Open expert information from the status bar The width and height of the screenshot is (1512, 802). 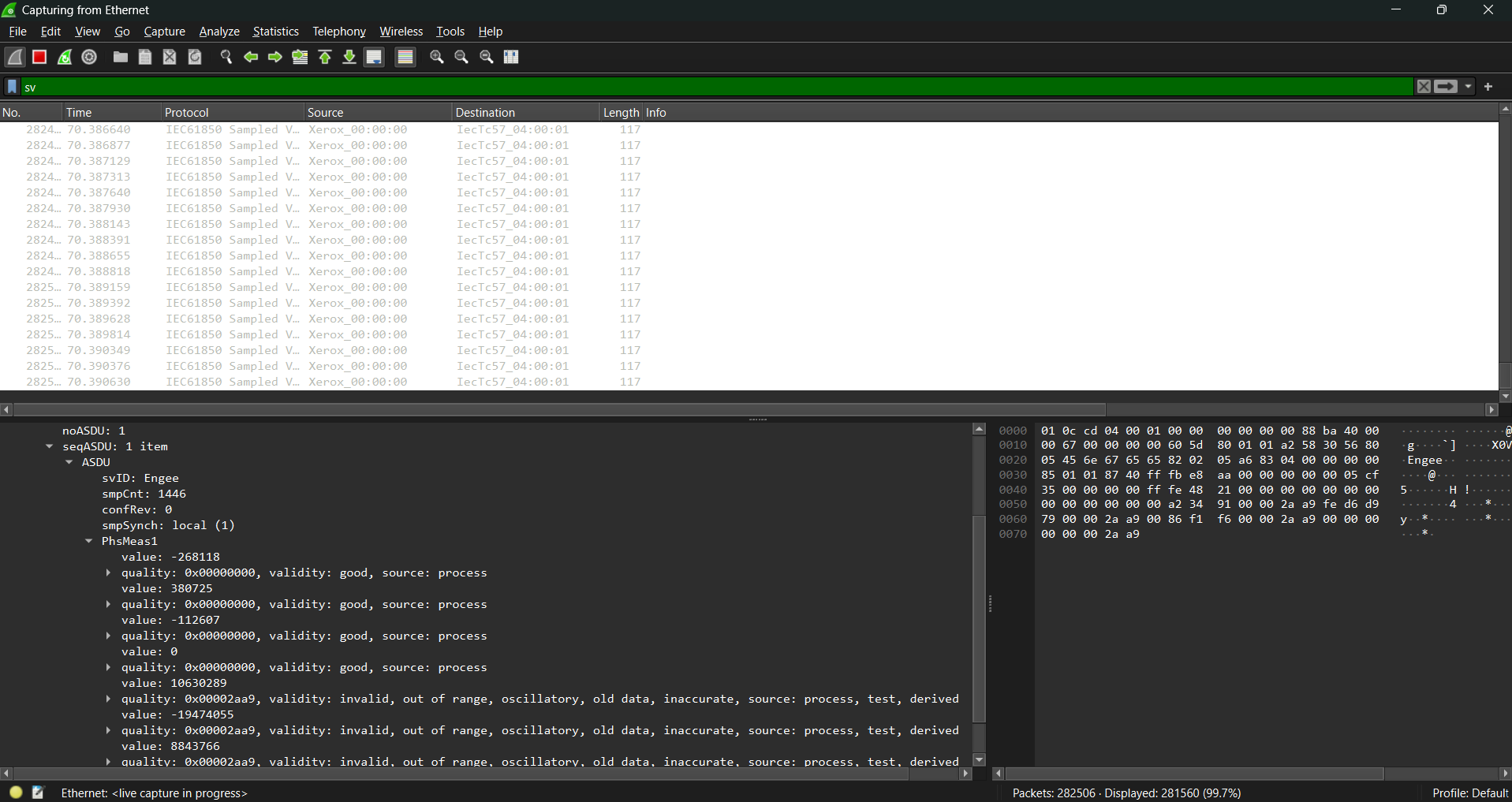click(15, 792)
